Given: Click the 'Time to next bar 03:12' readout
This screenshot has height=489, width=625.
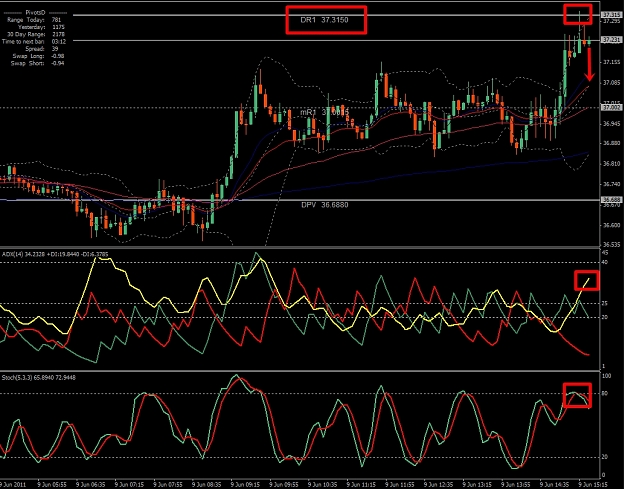Looking at the screenshot, I should [x=34, y=41].
